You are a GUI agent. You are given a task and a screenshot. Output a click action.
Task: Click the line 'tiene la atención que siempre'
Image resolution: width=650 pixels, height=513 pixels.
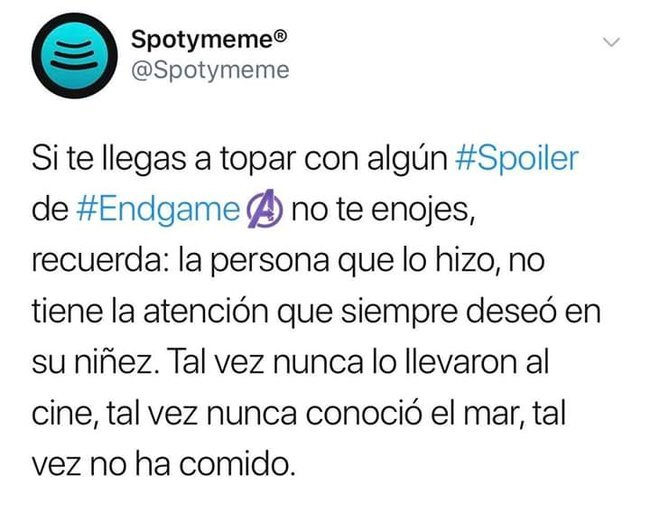(245, 312)
